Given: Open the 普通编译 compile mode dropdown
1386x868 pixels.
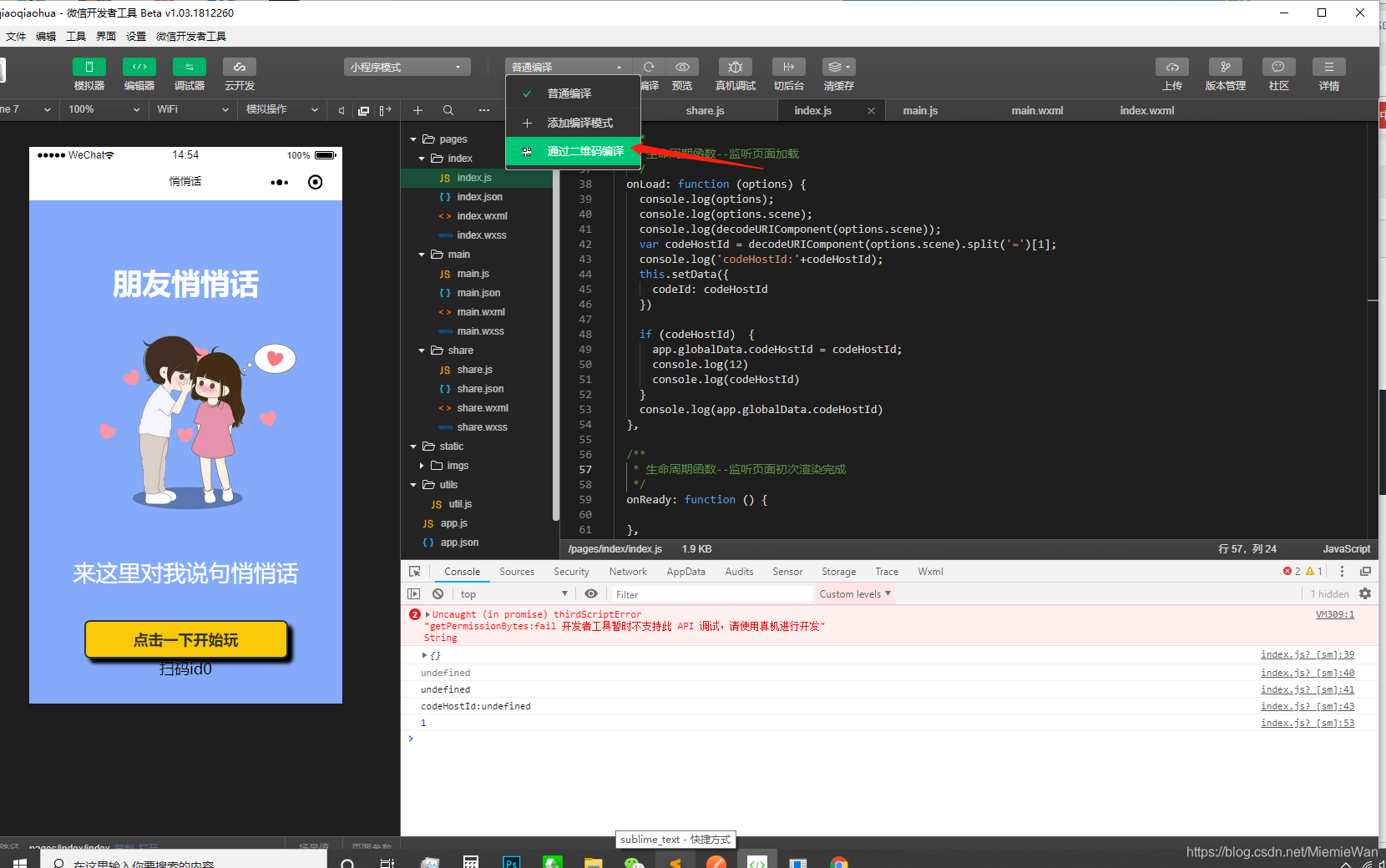Looking at the screenshot, I should point(568,67).
